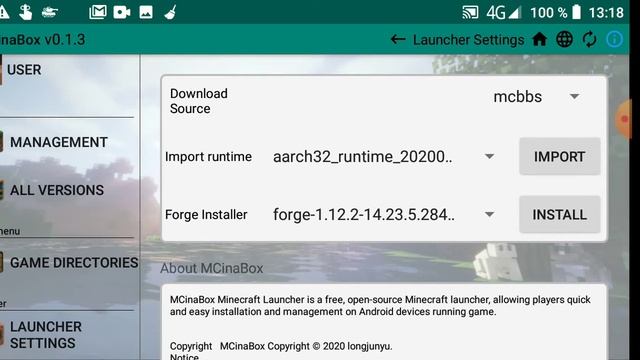
Task: Select LAUNCHER SETTINGS in the sidebar
Action: [46, 335]
